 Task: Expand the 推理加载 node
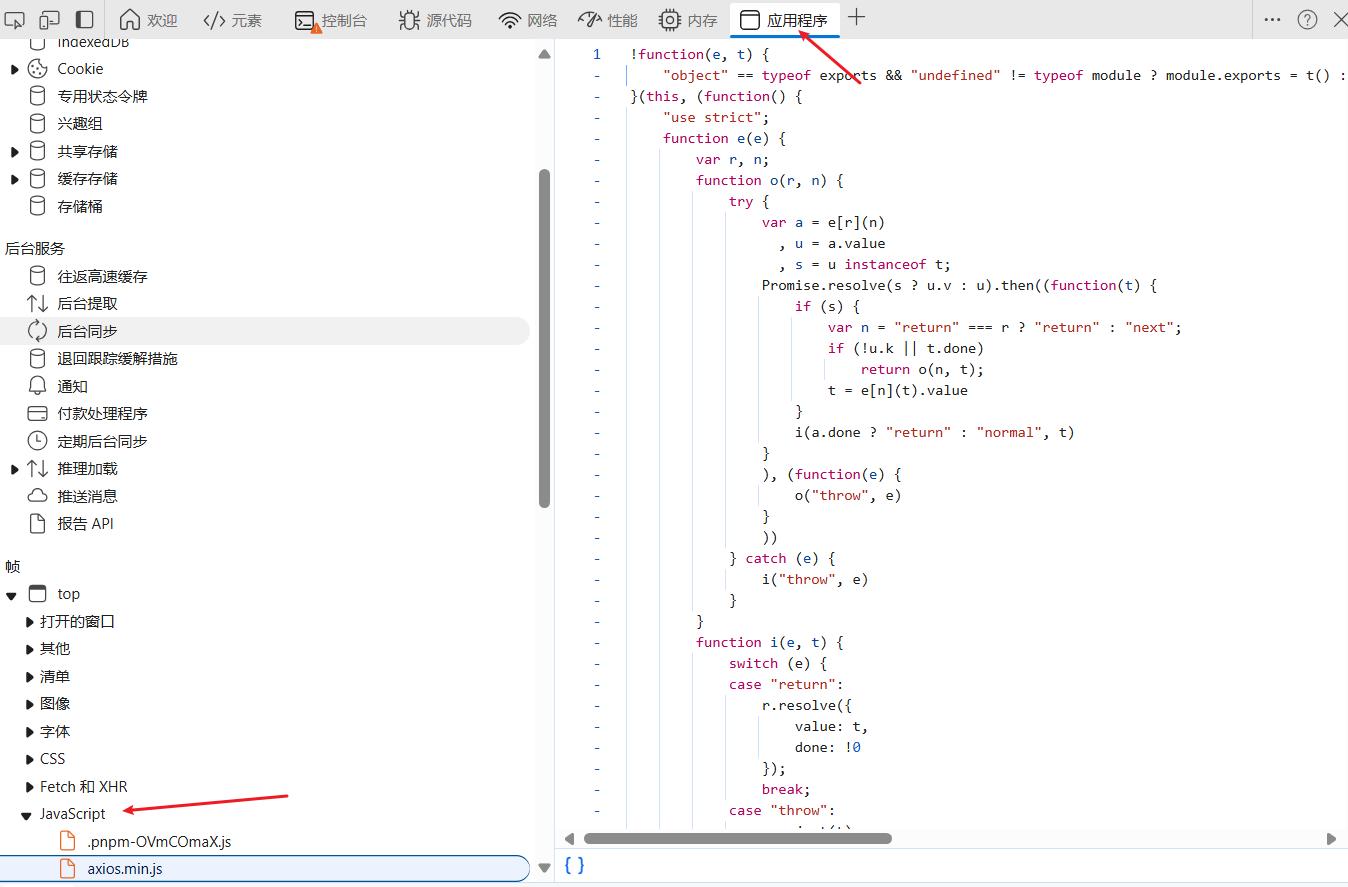(14, 469)
